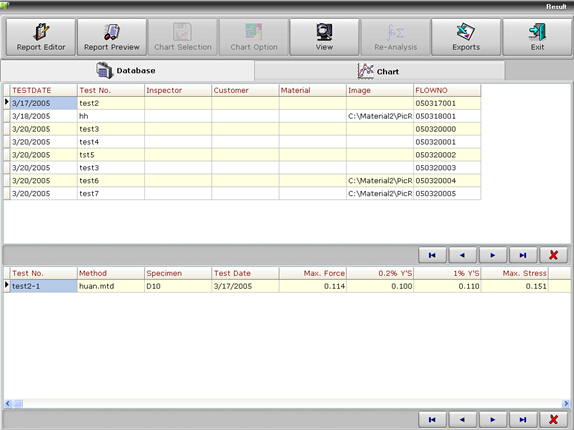This screenshot has height=430, width=574.
Task: Switch to the Database tab
Action: [x=127, y=70]
